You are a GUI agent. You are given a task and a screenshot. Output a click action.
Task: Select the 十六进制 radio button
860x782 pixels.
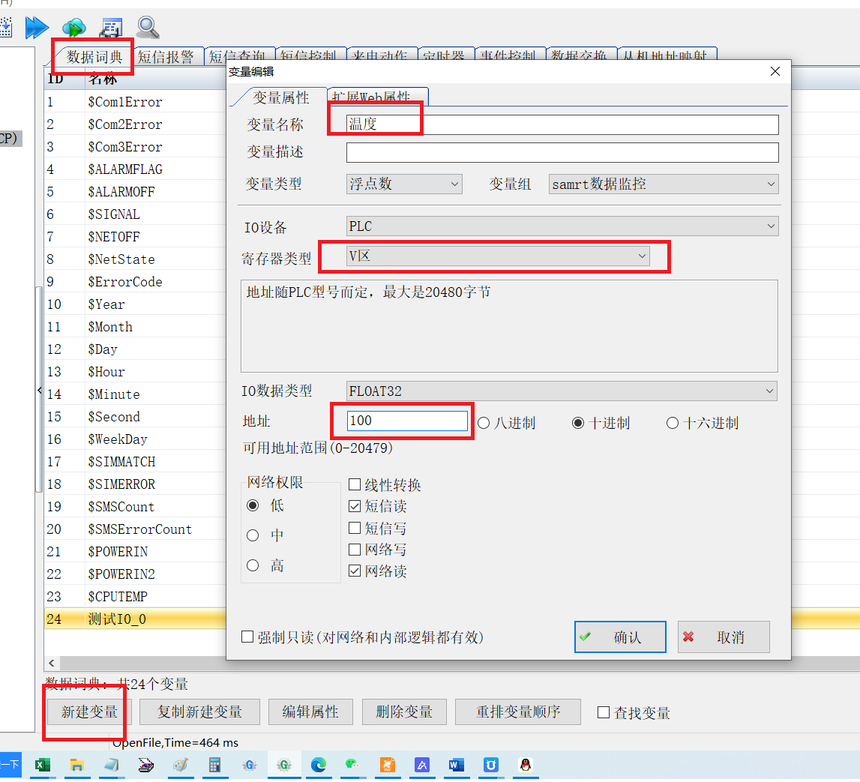pyautogui.click(x=672, y=423)
